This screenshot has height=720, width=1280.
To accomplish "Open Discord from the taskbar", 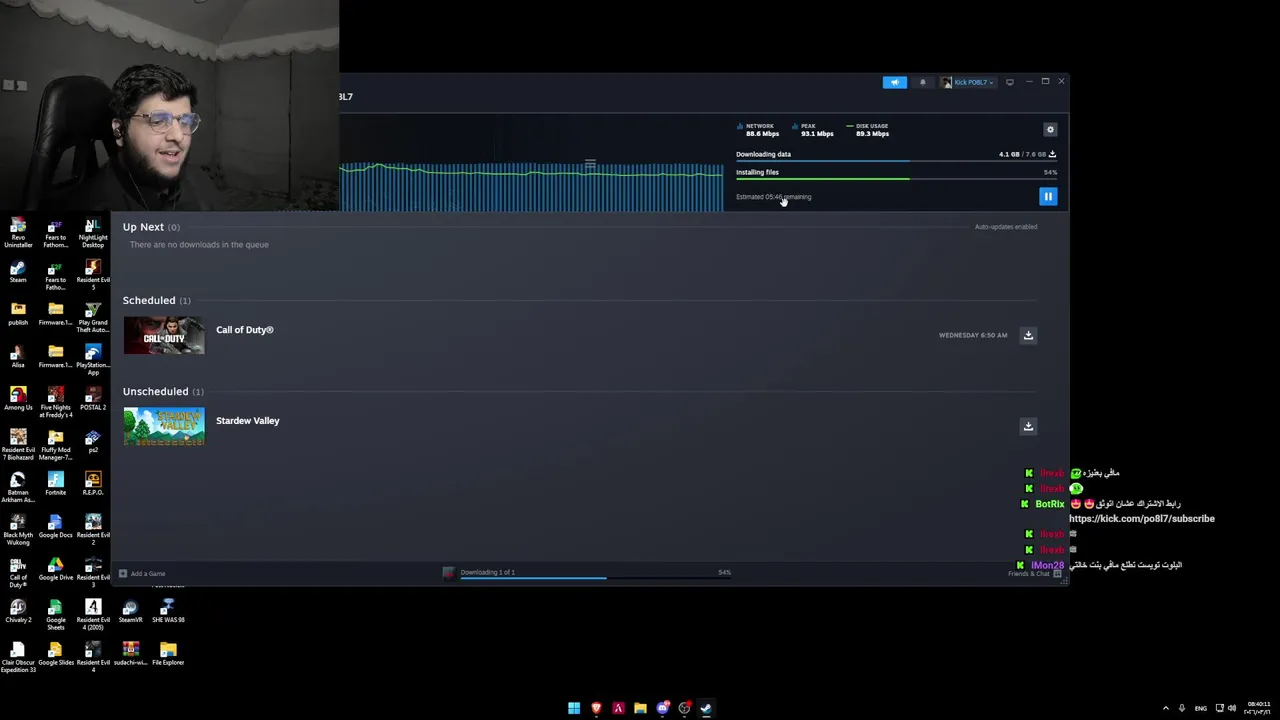I will [x=662, y=708].
